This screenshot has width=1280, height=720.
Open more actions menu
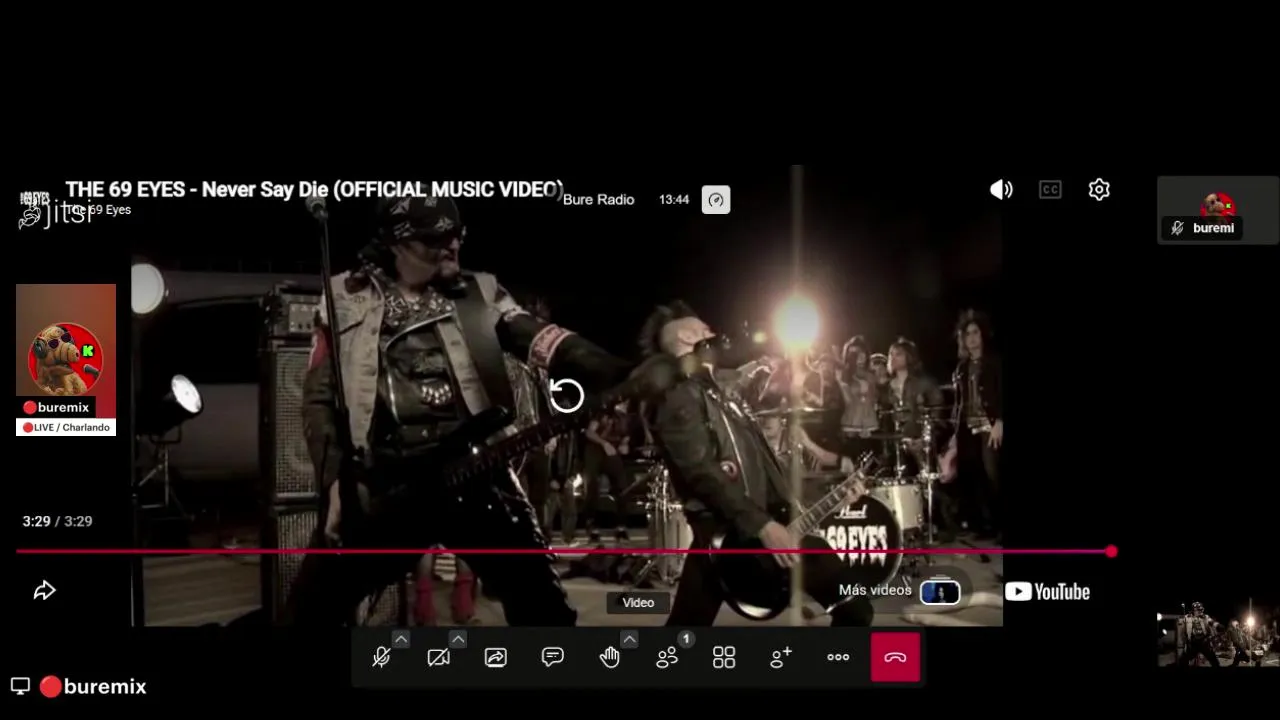point(838,657)
